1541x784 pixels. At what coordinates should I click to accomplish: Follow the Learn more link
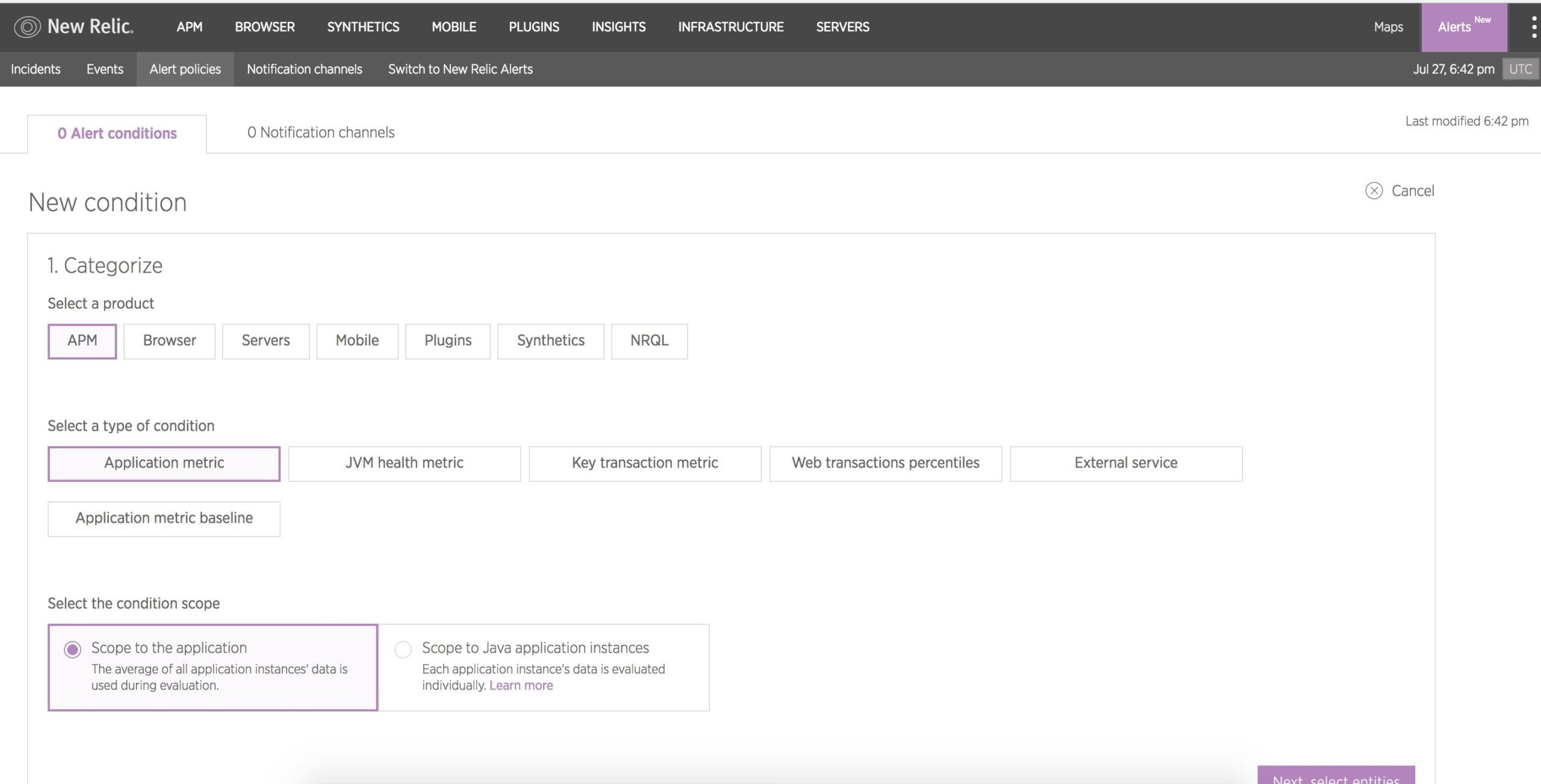coord(521,685)
